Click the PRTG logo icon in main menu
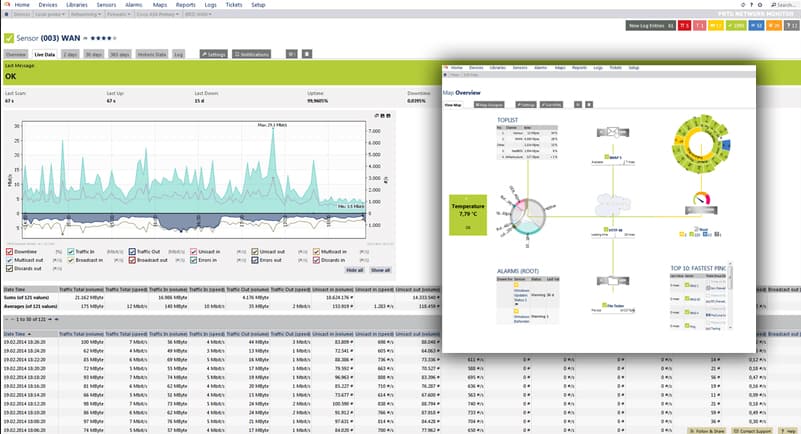 (x=7, y=4)
